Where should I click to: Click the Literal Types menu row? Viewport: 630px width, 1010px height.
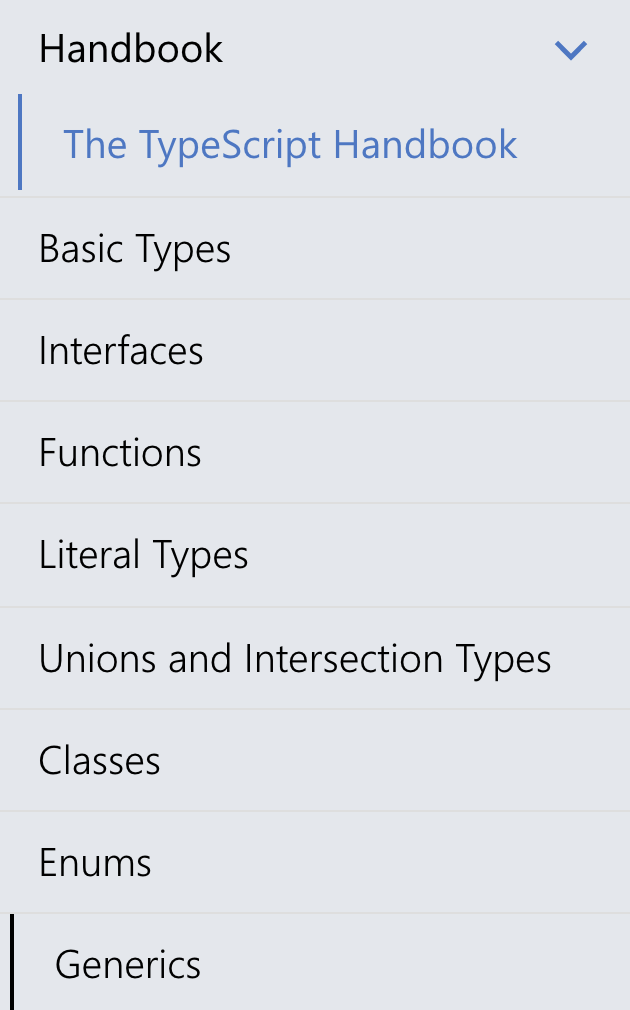click(x=144, y=555)
